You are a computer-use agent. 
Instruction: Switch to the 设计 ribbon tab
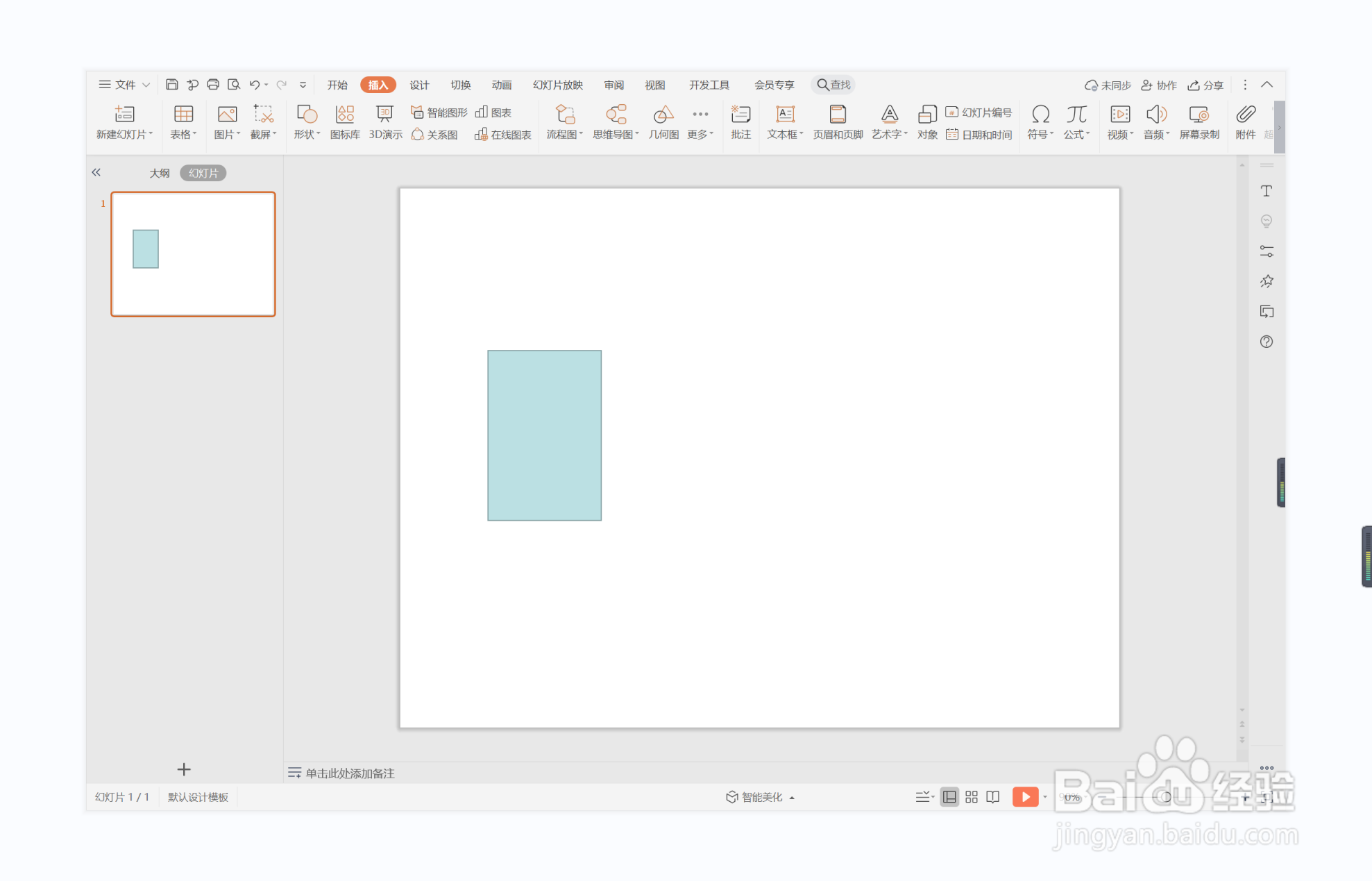pos(419,85)
